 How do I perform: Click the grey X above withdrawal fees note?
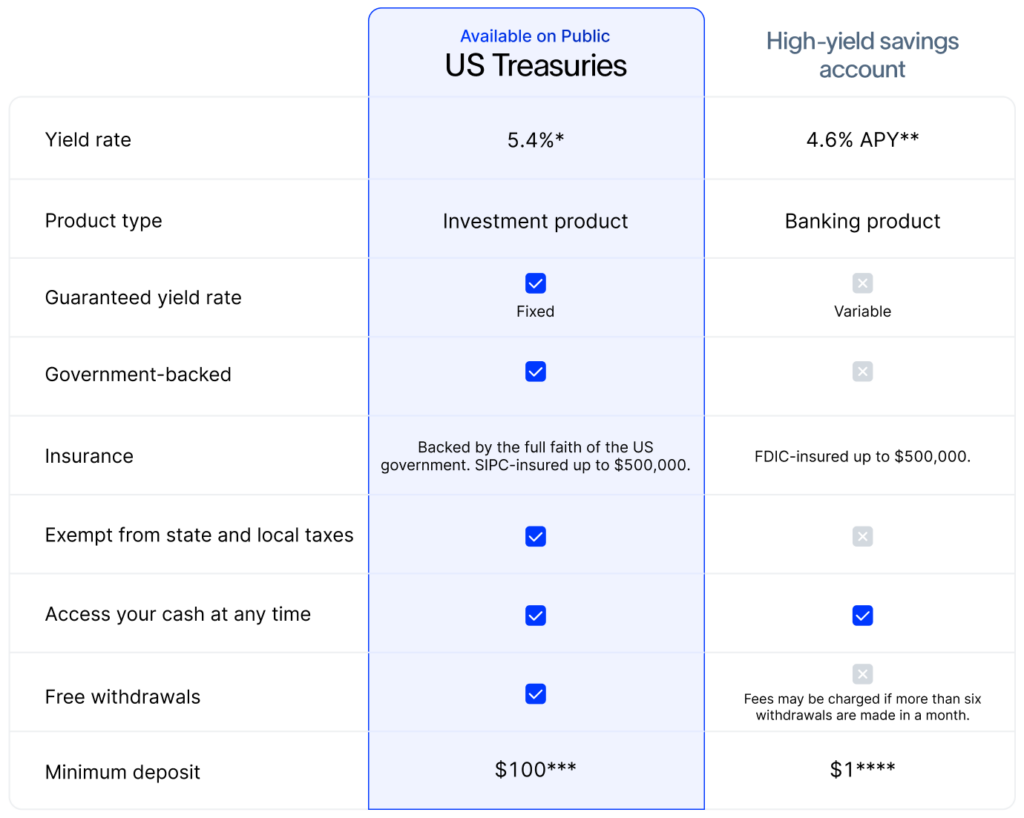tap(862, 674)
